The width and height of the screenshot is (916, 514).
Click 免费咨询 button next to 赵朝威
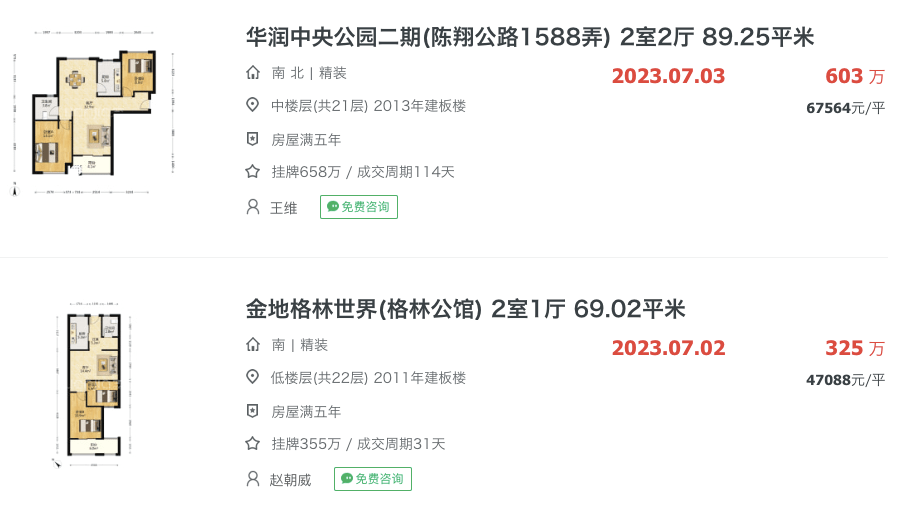tap(372, 479)
